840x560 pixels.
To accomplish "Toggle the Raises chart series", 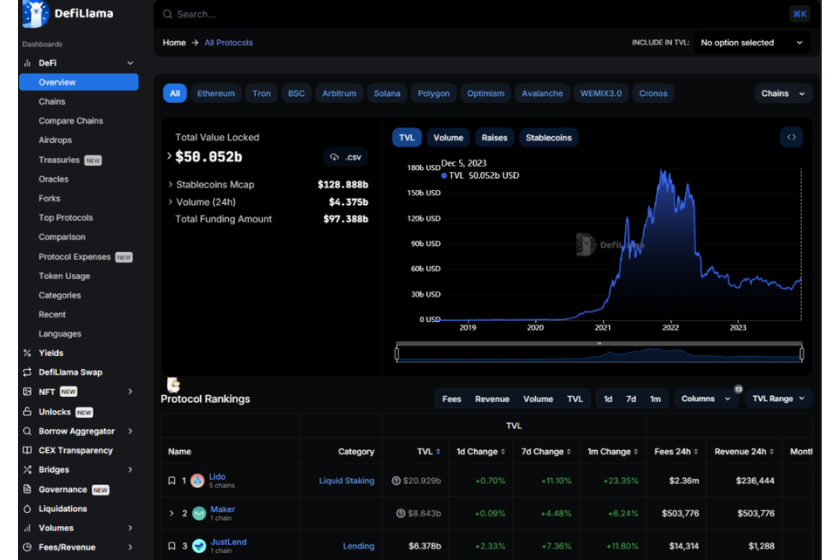I will 494,138.
